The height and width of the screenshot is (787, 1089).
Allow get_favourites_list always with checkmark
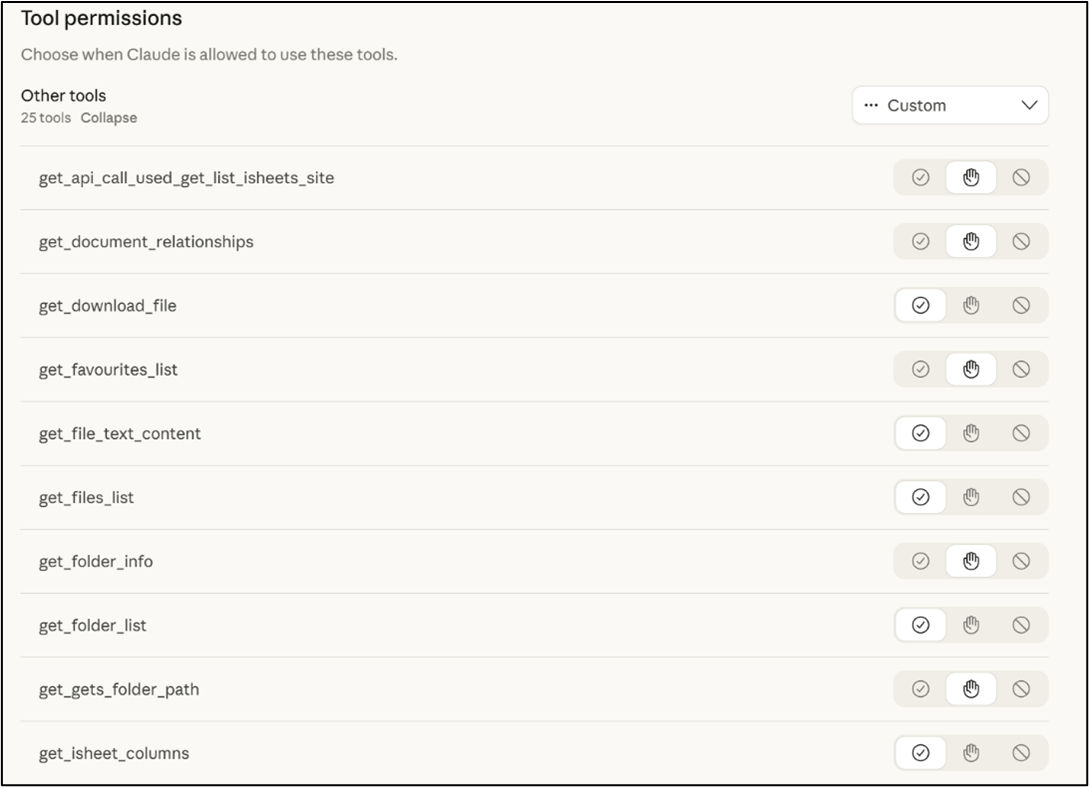point(921,370)
